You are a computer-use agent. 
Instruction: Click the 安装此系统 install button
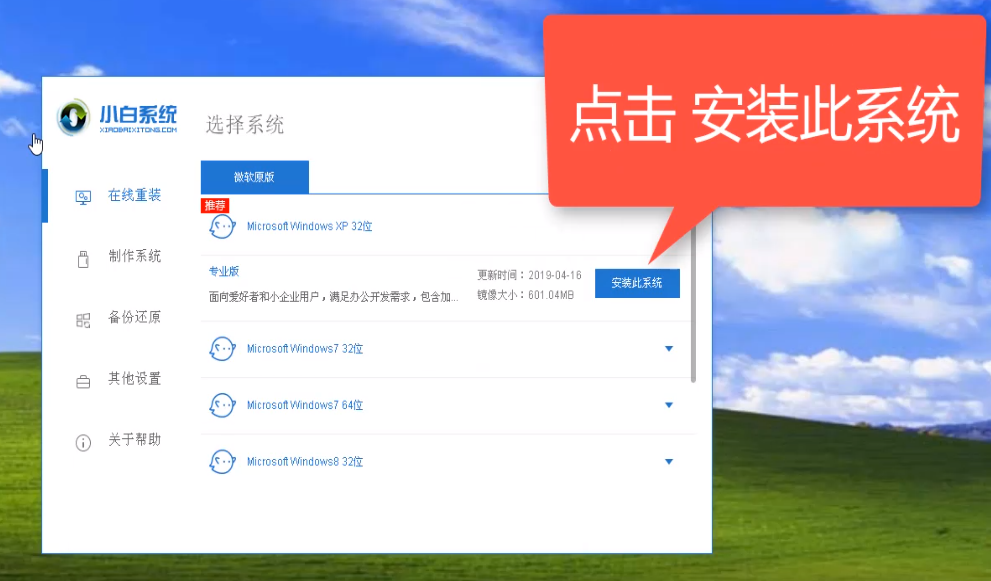(637, 283)
